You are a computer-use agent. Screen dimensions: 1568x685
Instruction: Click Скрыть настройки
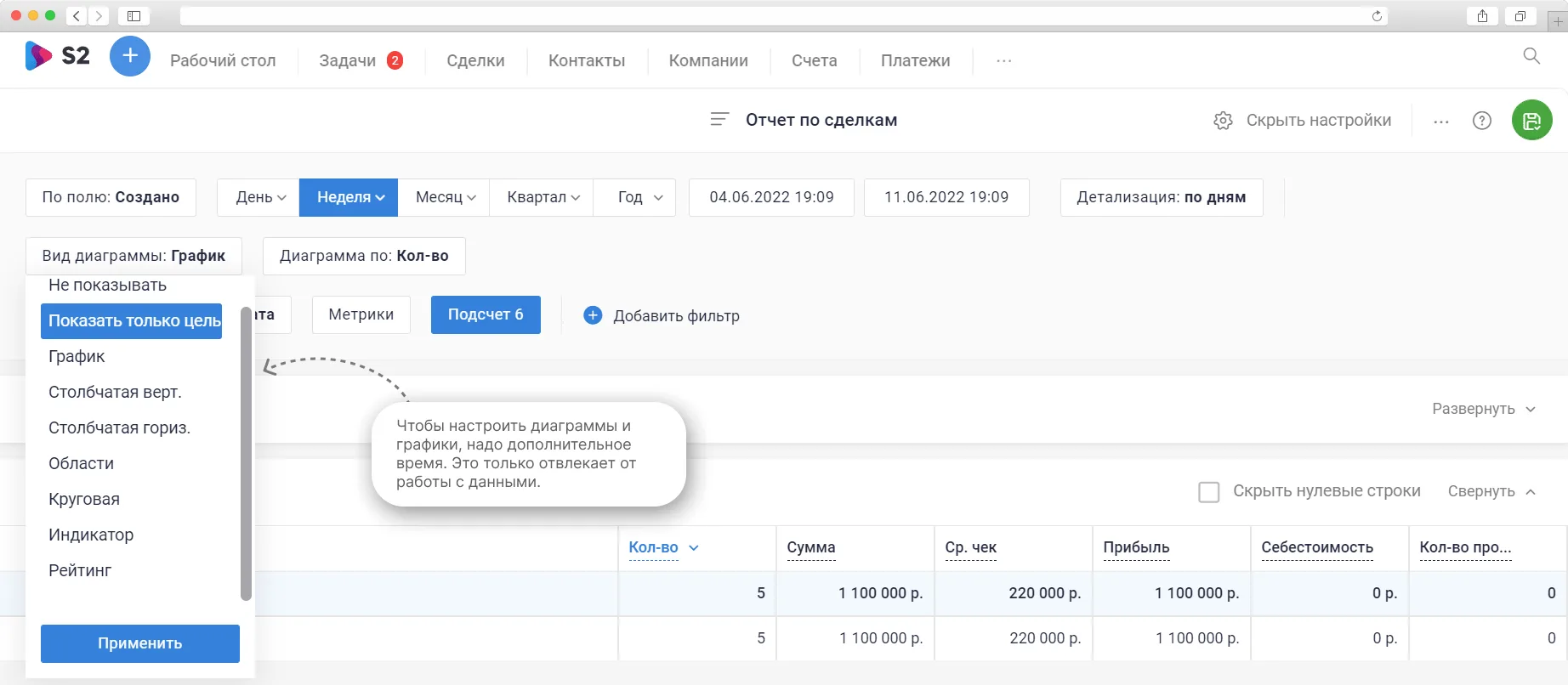(1319, 121)
